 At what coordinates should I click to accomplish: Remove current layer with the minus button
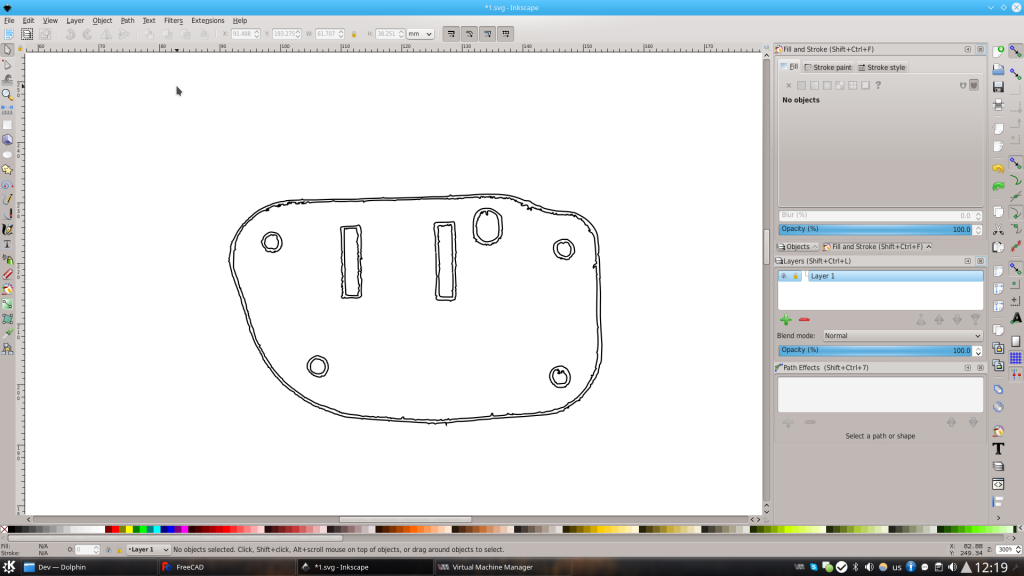804,319
